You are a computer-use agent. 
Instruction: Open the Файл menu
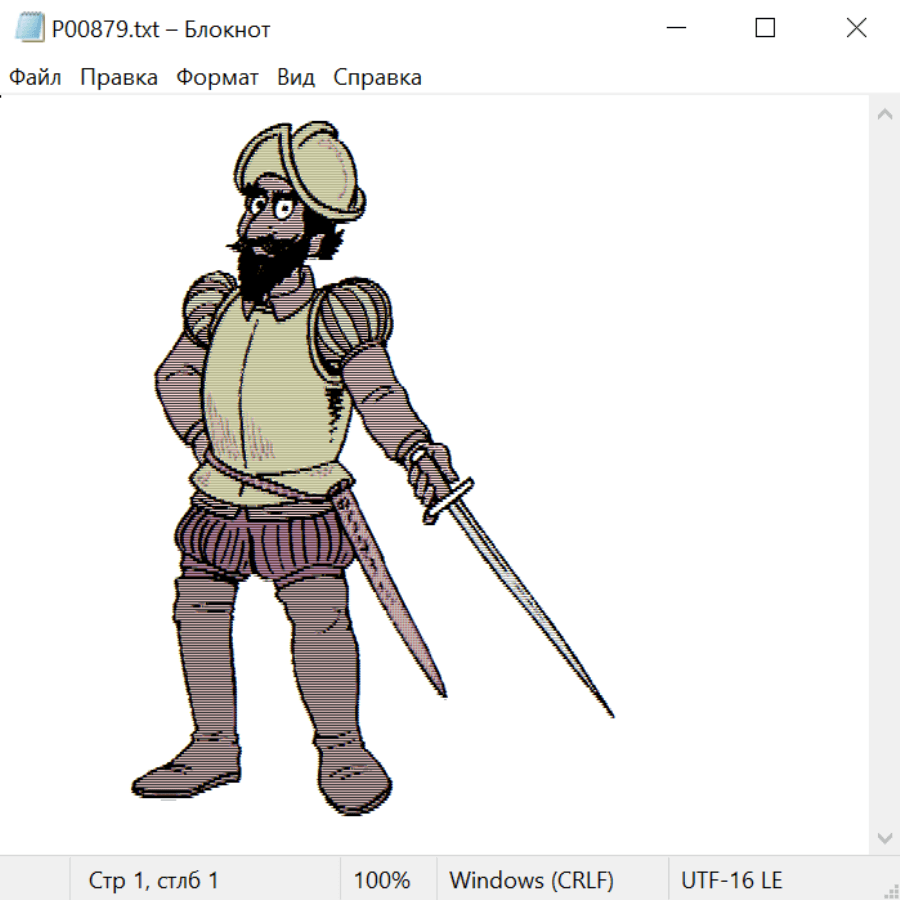tap(36, 78)
